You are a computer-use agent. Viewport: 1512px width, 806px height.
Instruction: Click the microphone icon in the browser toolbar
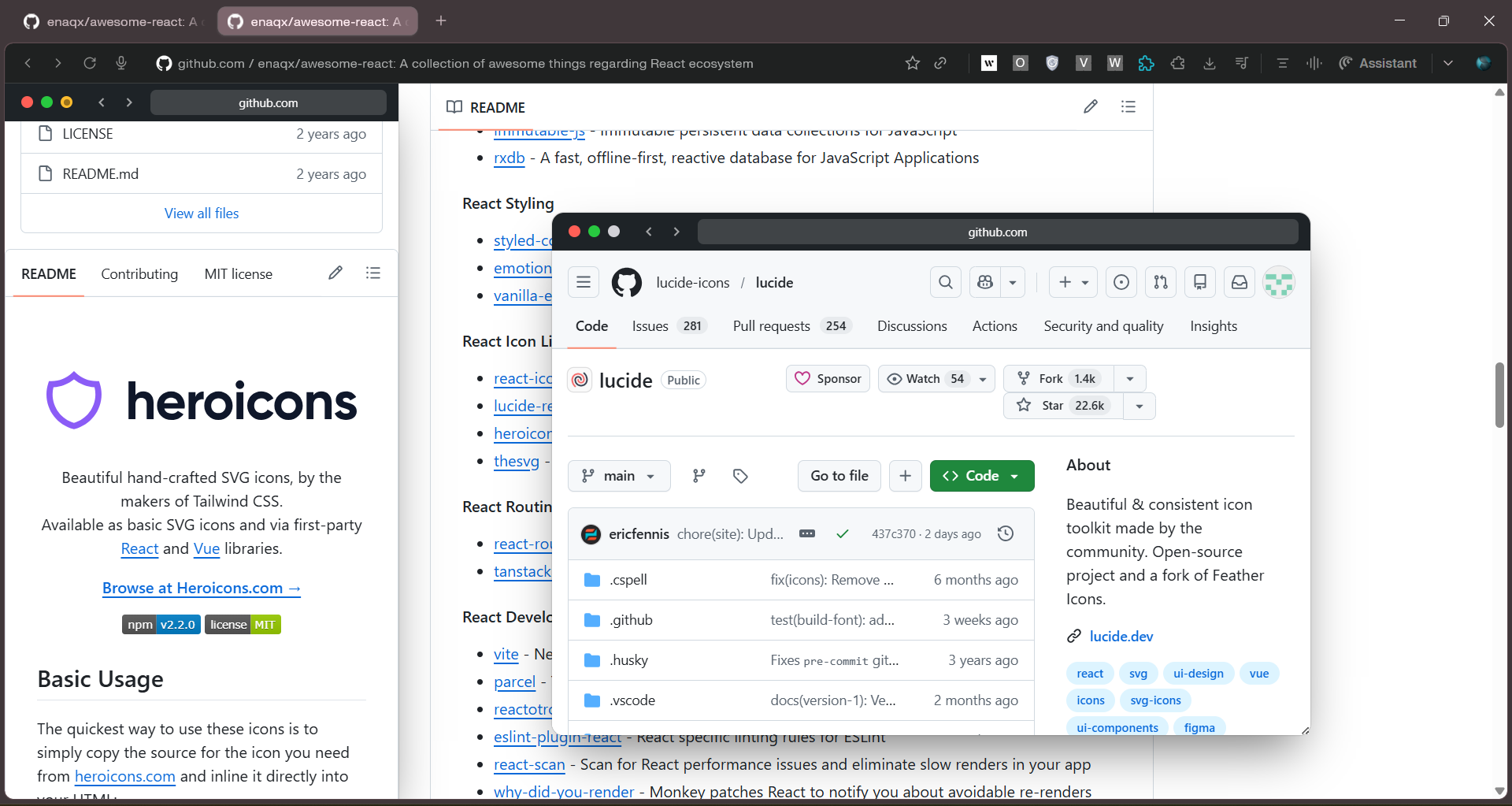(x=121, y=63)
